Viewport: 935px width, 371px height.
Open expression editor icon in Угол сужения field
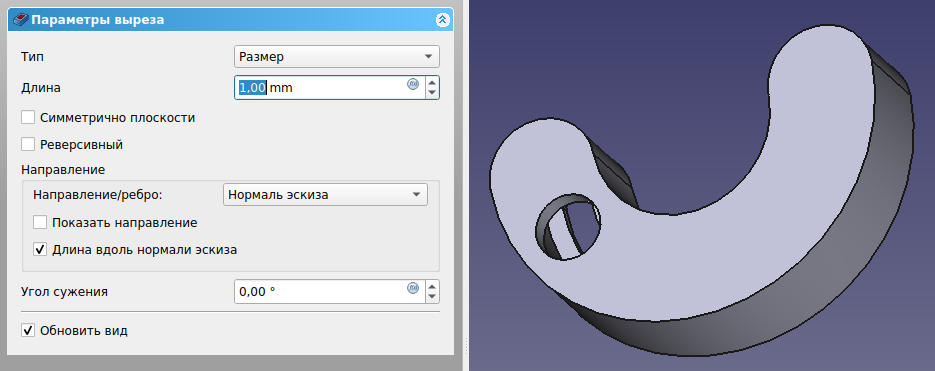(x=413, y=288)
